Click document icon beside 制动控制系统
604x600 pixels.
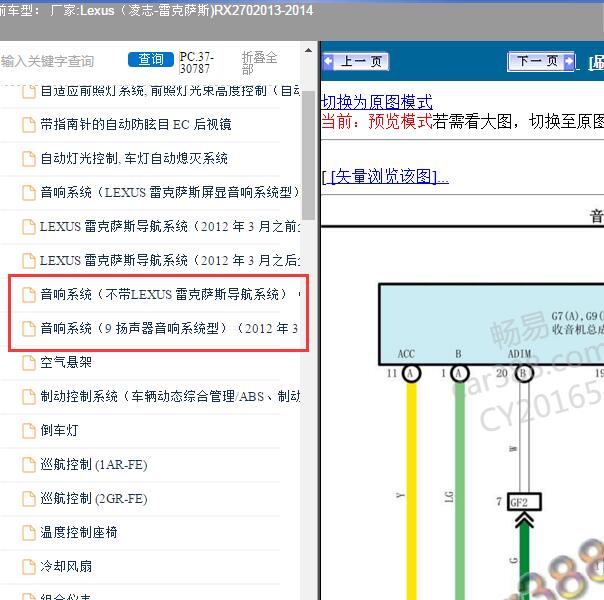pos(29,397)
